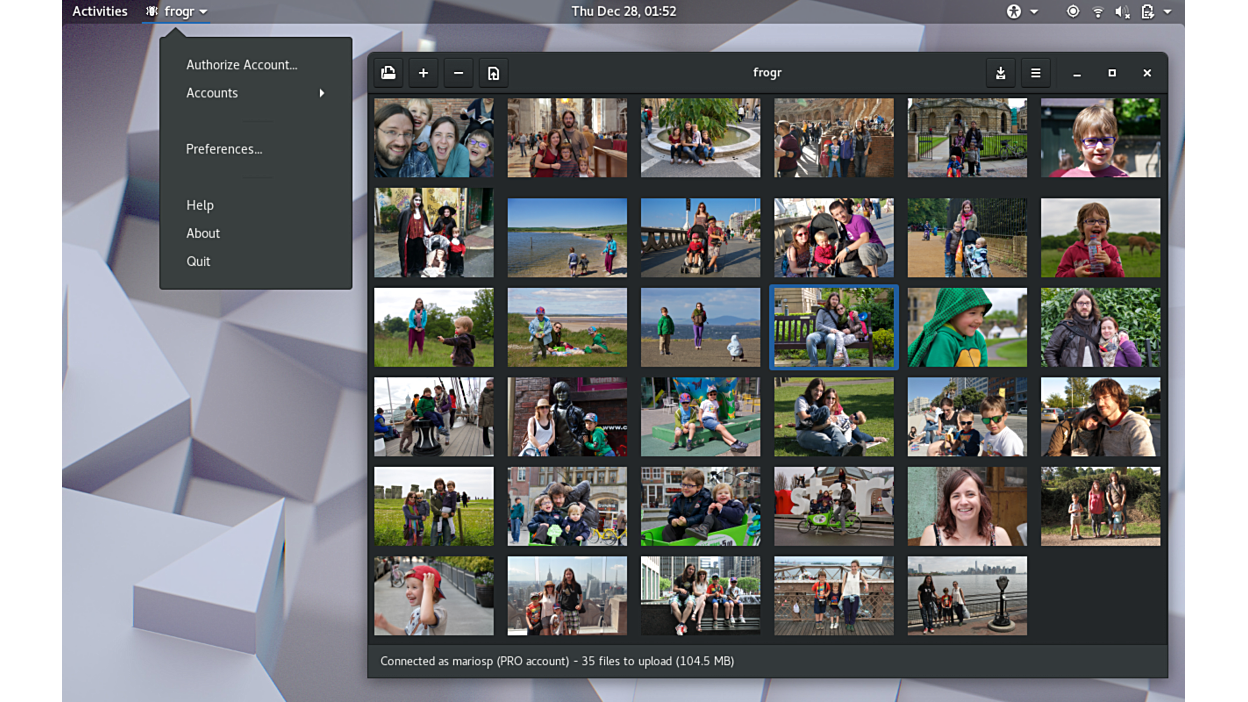Remove selected pictures with the minus button

tap(458, 73)
